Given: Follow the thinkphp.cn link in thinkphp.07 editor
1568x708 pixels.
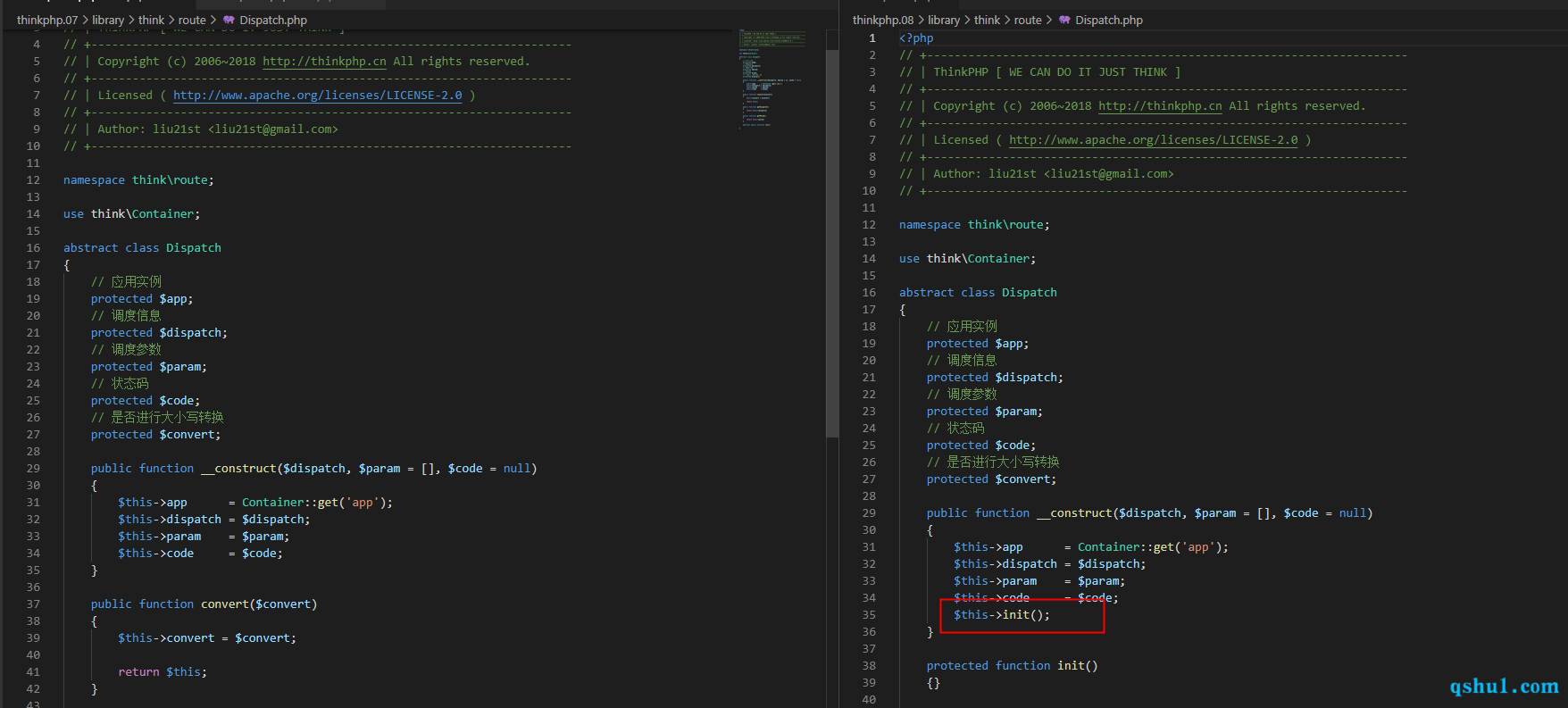Looking at the screenshot, I should (x=325, y=62).
